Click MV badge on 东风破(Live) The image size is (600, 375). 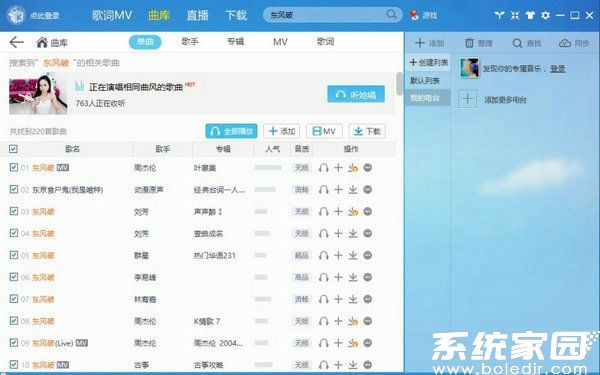coord(82,343)
